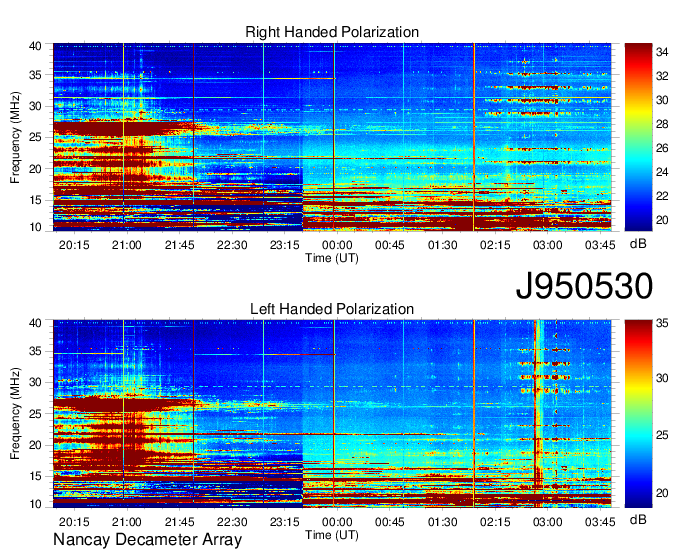
Task: Click the 22:30 time tick under Right Handed plot
Action: pyautogui.click(x=232, y=245)
